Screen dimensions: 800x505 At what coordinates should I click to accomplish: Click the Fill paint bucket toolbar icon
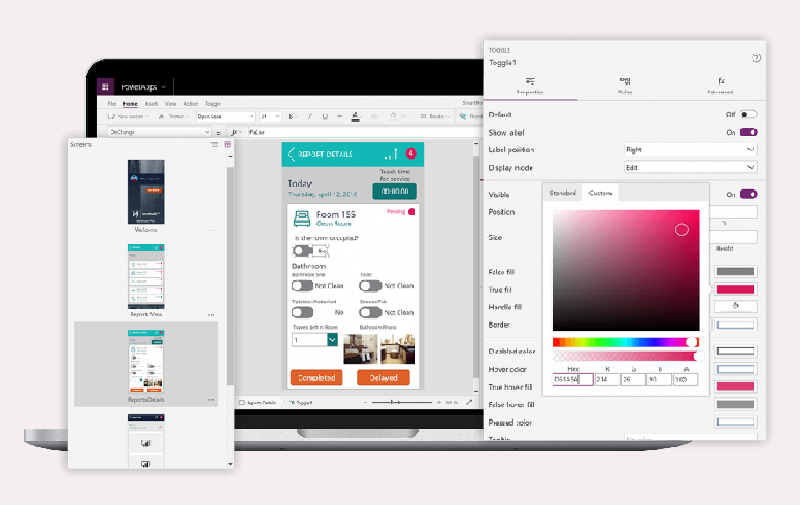coord(393,117)
